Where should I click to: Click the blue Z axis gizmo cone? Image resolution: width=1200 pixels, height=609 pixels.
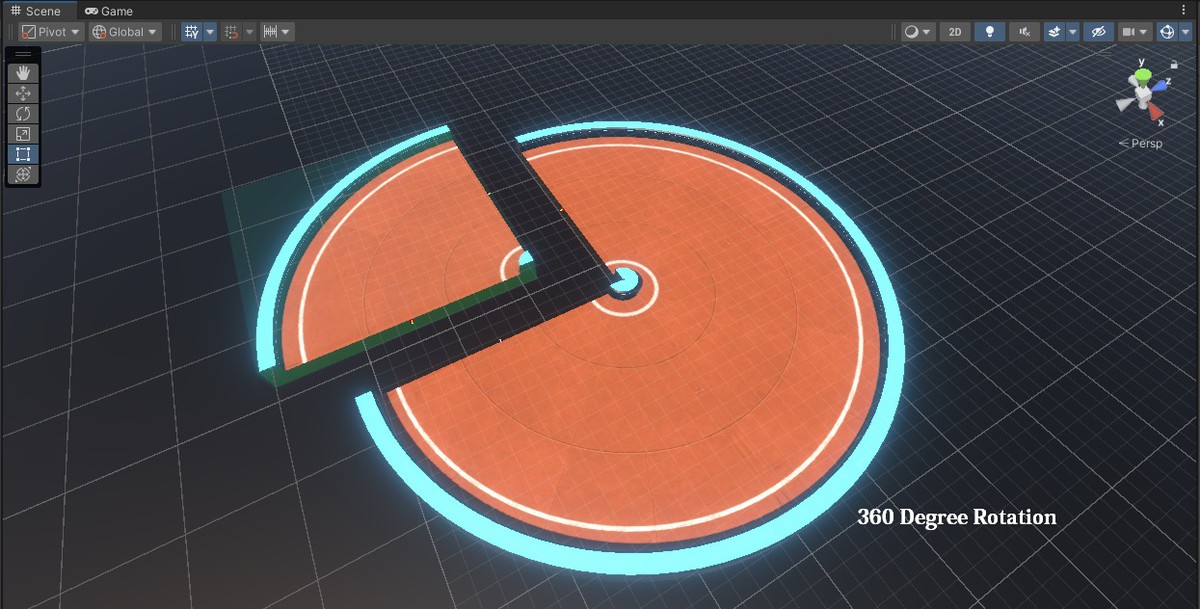1158,84
